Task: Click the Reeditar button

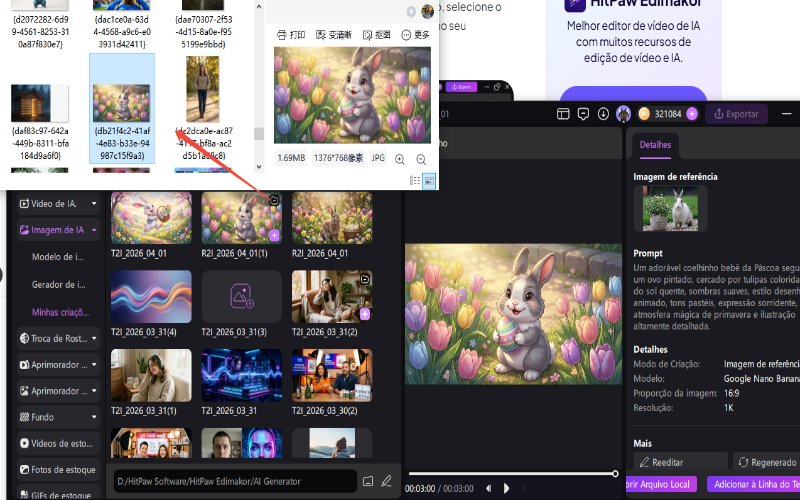Action: [681, 462]
